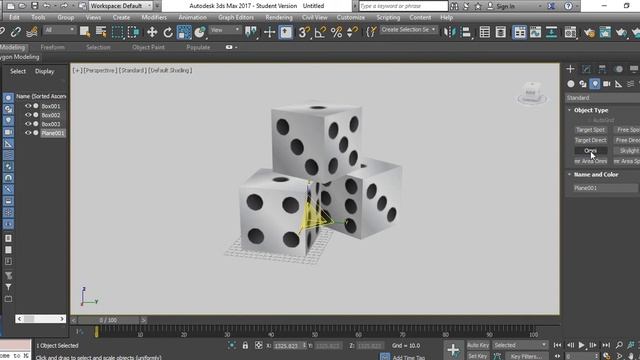Play the animation

tap(582, 345)
